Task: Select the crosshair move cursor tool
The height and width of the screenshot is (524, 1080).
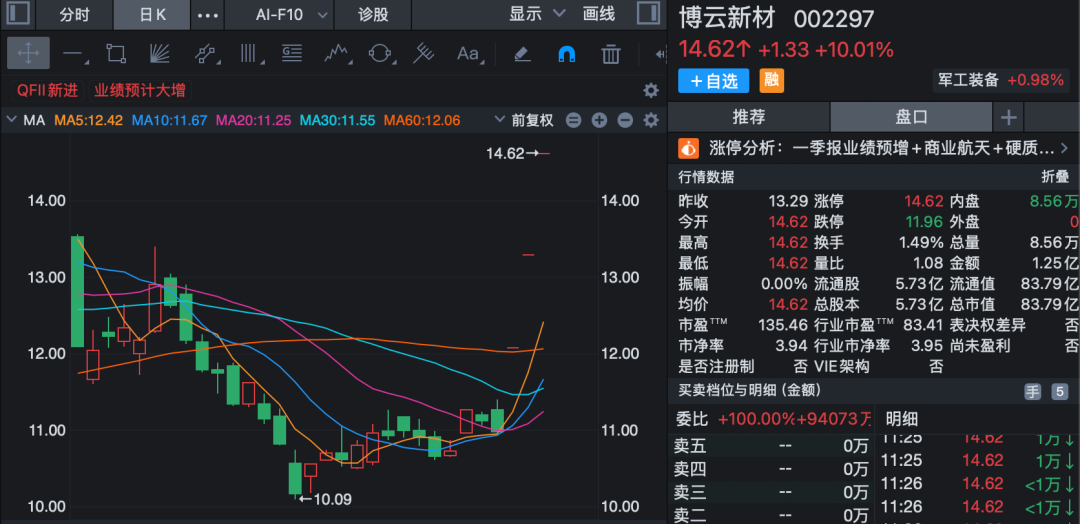Action: (28, 53)
